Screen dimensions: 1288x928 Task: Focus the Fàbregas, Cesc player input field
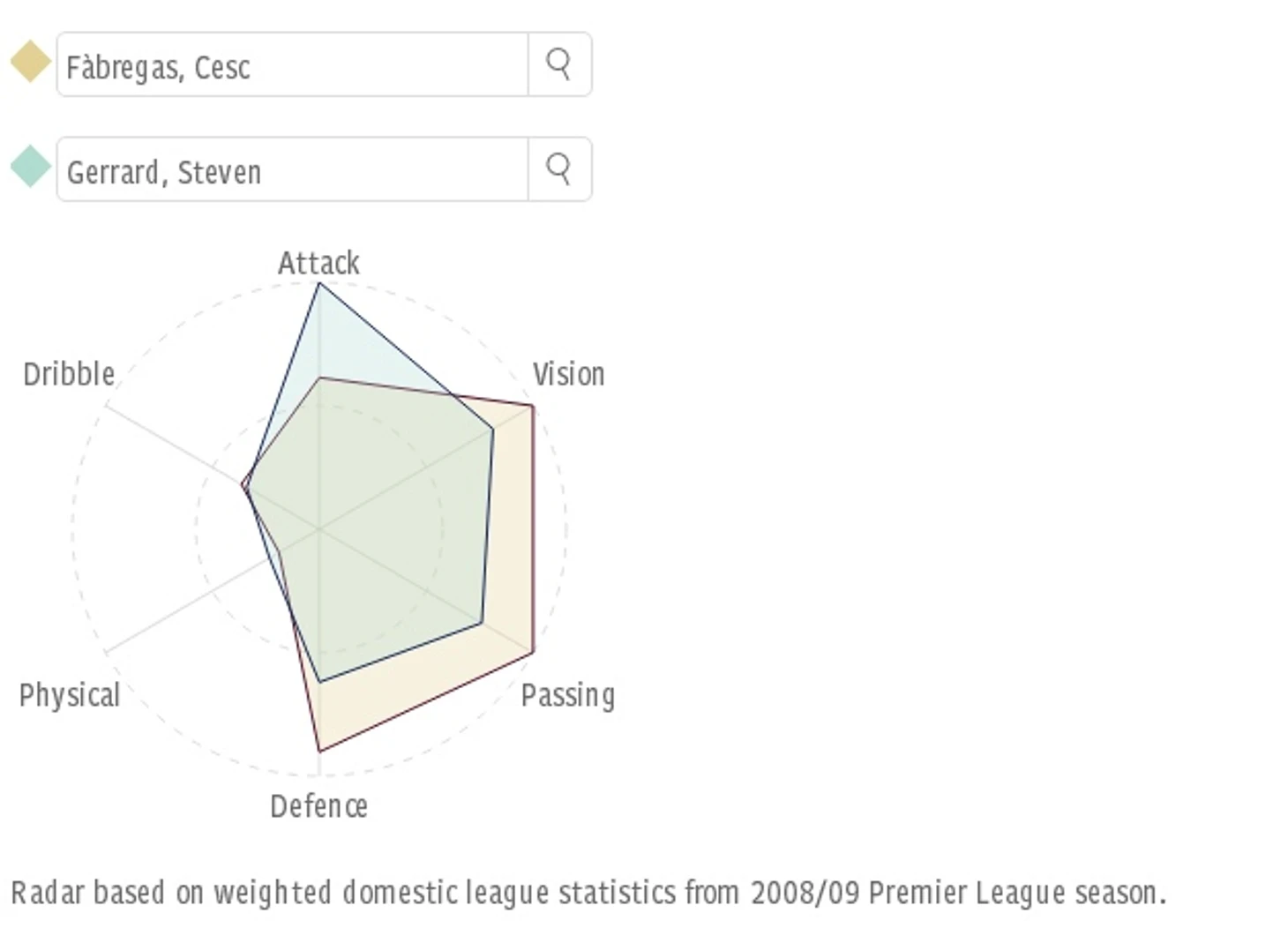tap(292, 64)
